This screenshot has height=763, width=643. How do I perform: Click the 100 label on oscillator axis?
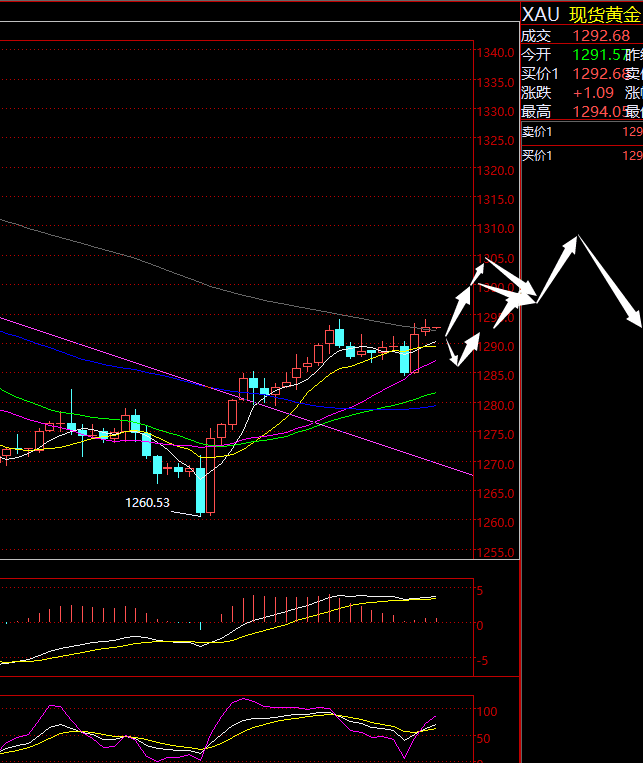coord(487,711)
